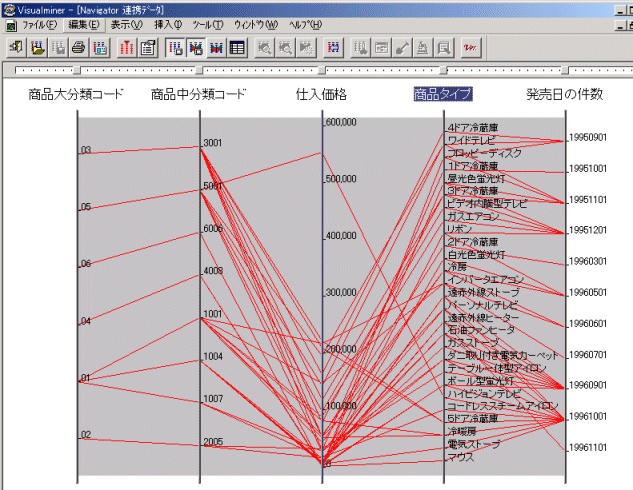Click the 電気ストーブ product type label
This screenshot has width=633, height=490.
pyautogui.click(x=474, y=444)
